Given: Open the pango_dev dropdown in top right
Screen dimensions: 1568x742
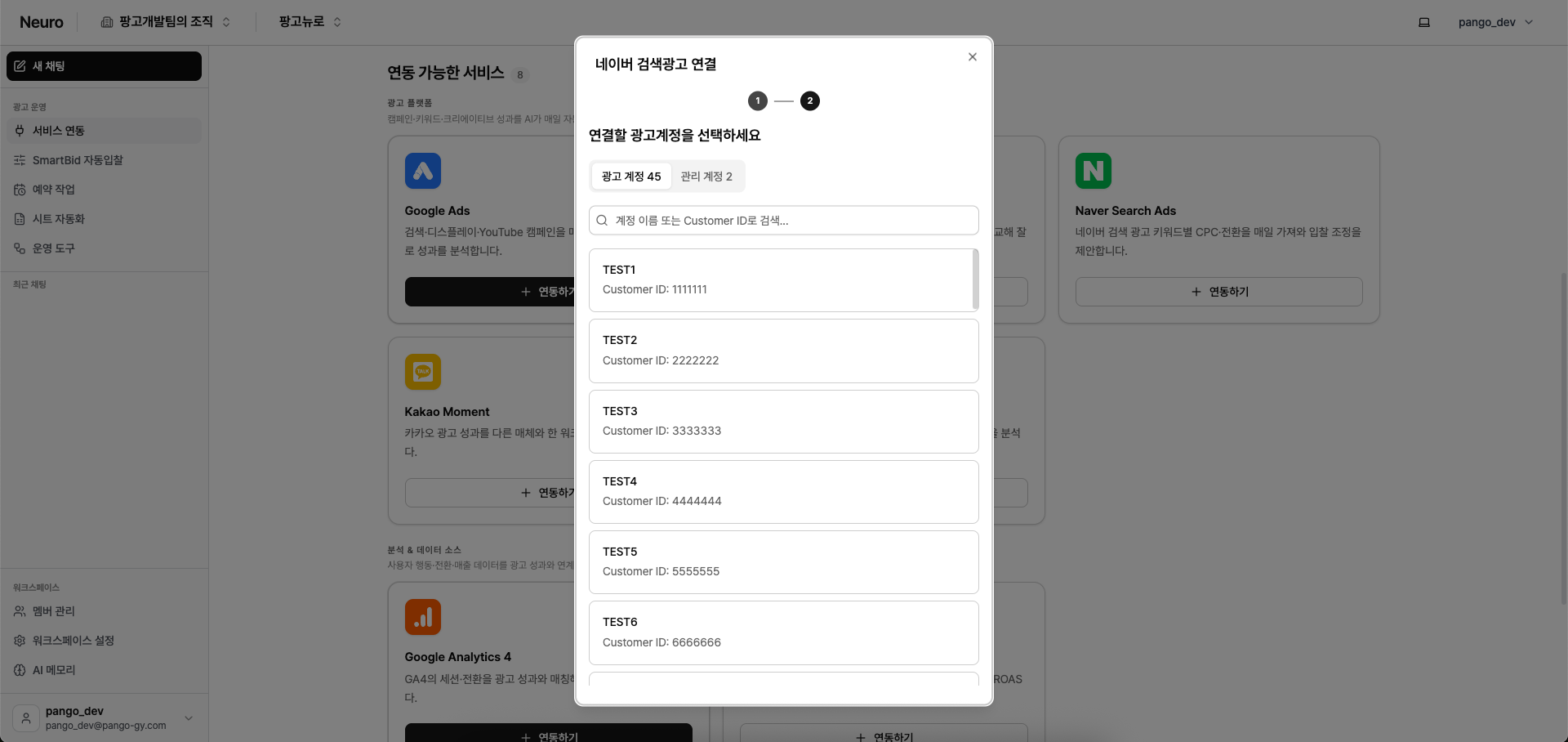Looking at the screenshot, I should (x=1495, y=23).
